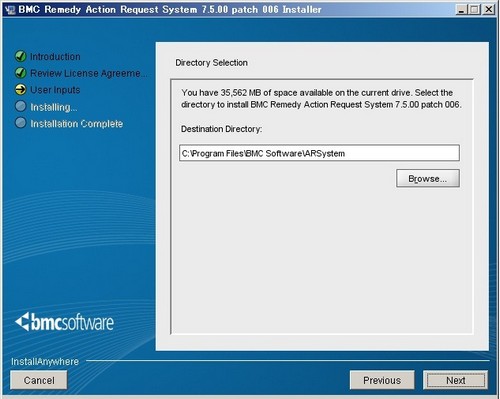The width and height of the screenshot is (500, 399).
Task: Click the maximize button in title bar
Action: tap(474, 9)
